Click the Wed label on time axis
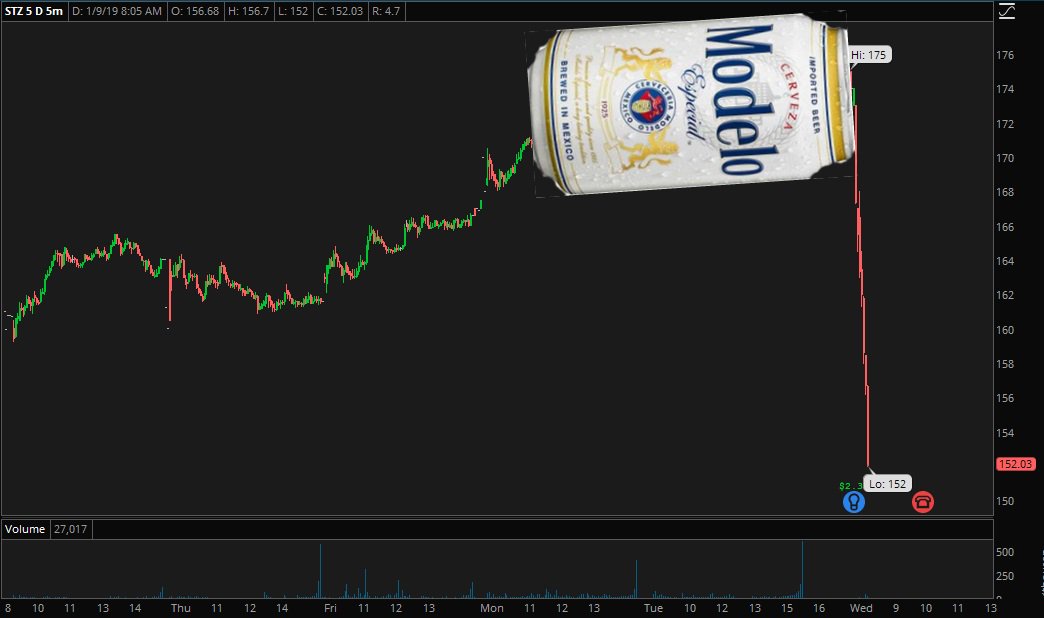Screen dimensions: 1044x618 point(861,608)
